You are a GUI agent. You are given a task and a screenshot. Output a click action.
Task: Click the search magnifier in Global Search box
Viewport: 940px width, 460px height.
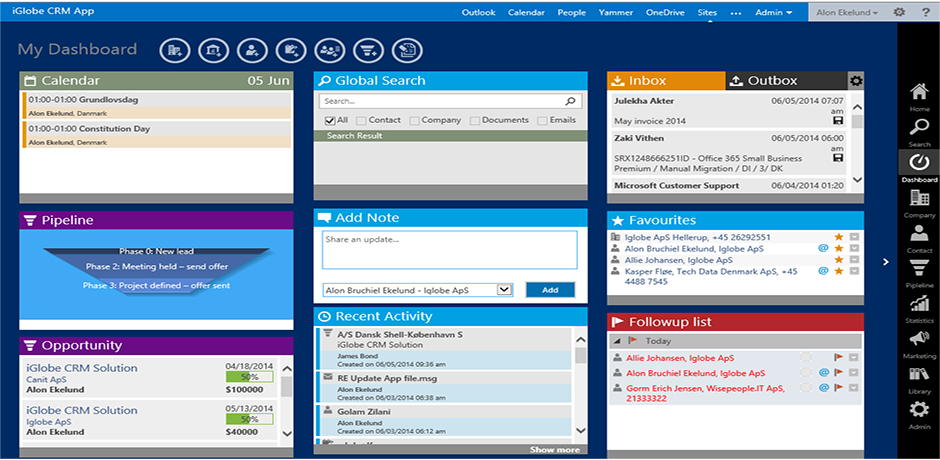[571, 101]
